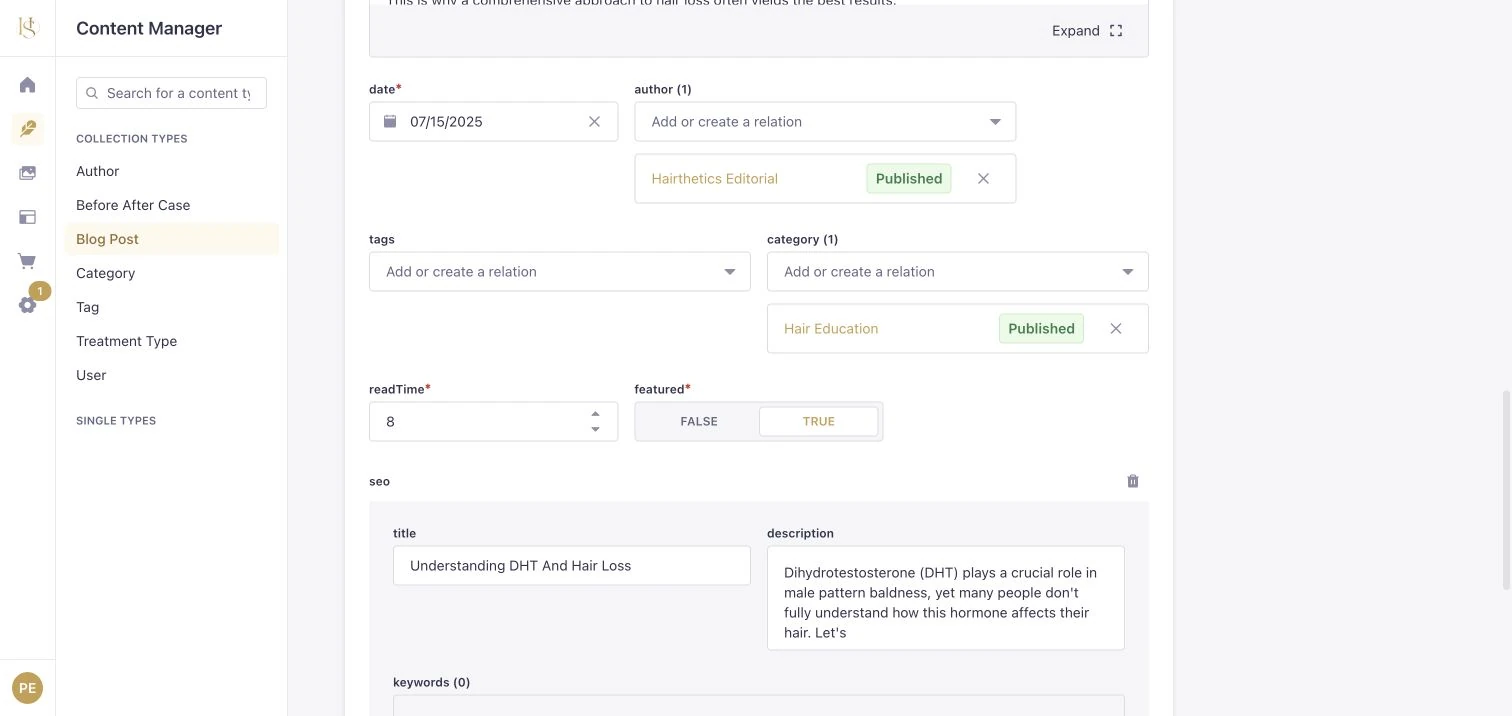Focus the seo title input
Image resolution: width=1512 pixels, height=716 pixels.
click(x=571, y=565)
